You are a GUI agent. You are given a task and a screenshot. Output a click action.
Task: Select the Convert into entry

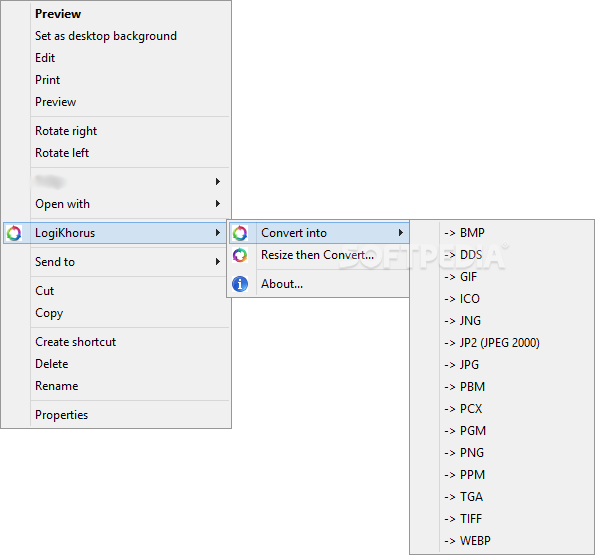(x=319, y=233)
